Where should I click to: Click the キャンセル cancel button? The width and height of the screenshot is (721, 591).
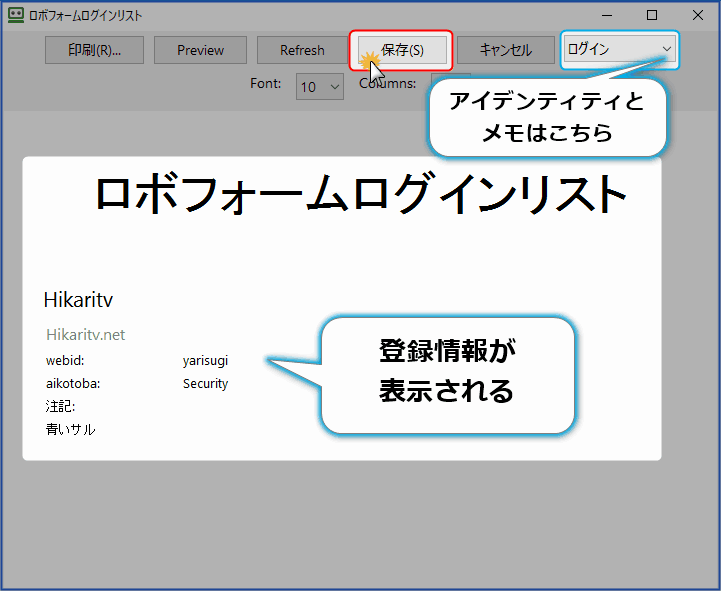point(505,50)
